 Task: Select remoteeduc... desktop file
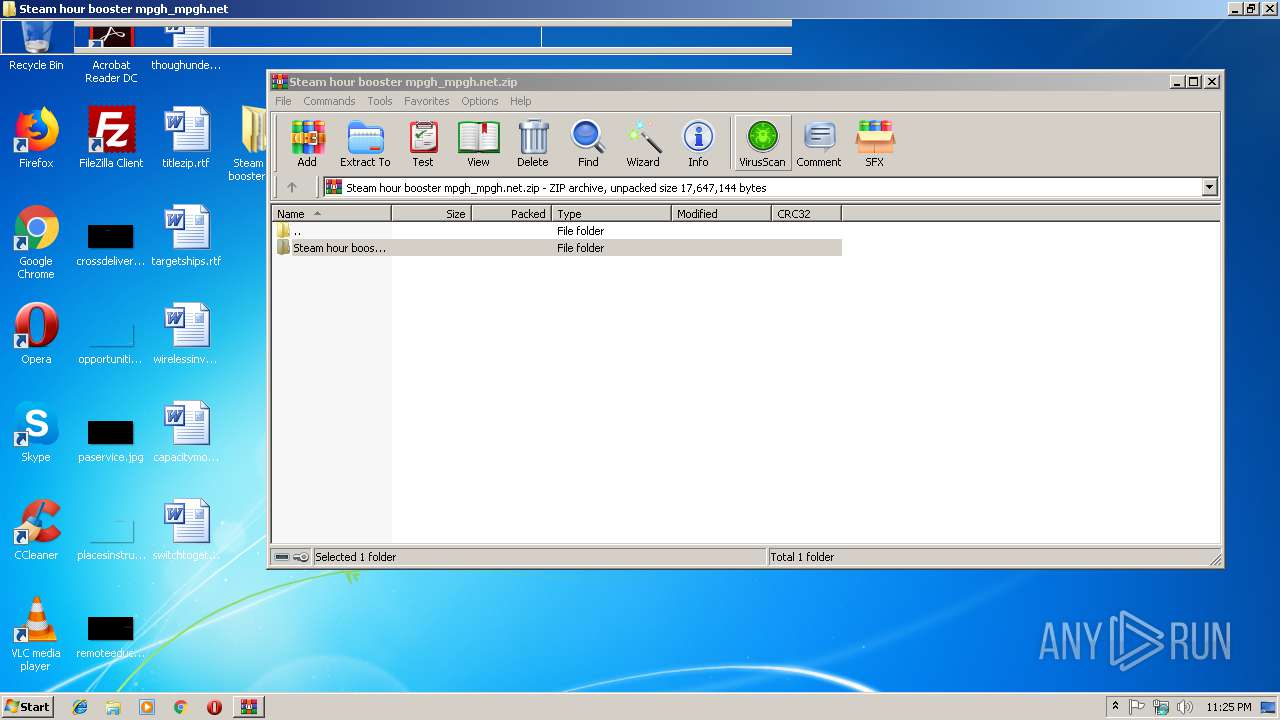[111, 637]
